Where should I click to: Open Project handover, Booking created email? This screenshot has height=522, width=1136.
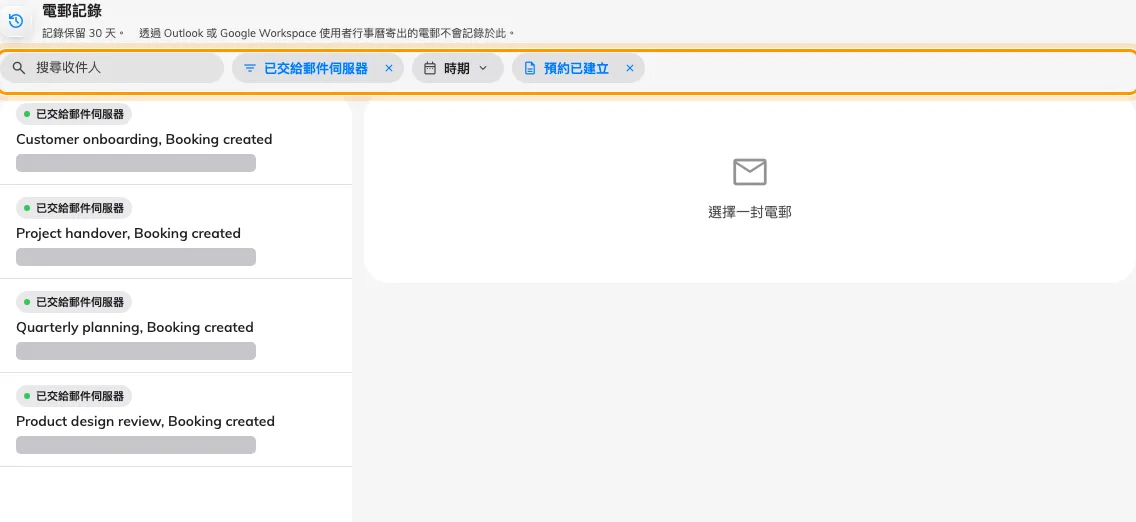[176, 232]
